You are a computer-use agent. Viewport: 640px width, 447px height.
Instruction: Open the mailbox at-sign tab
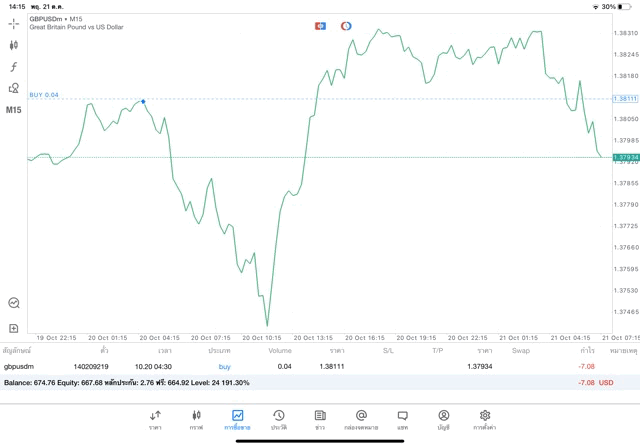click(361, 419)
